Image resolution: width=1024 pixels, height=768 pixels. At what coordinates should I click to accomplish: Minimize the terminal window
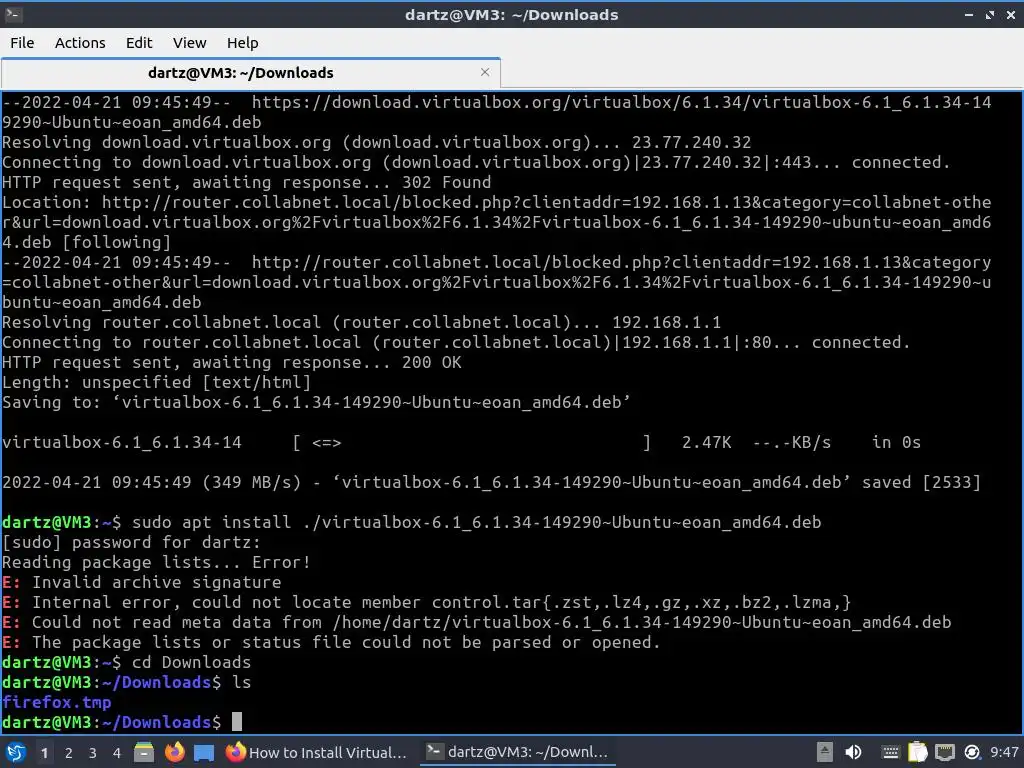click(969, 14)
